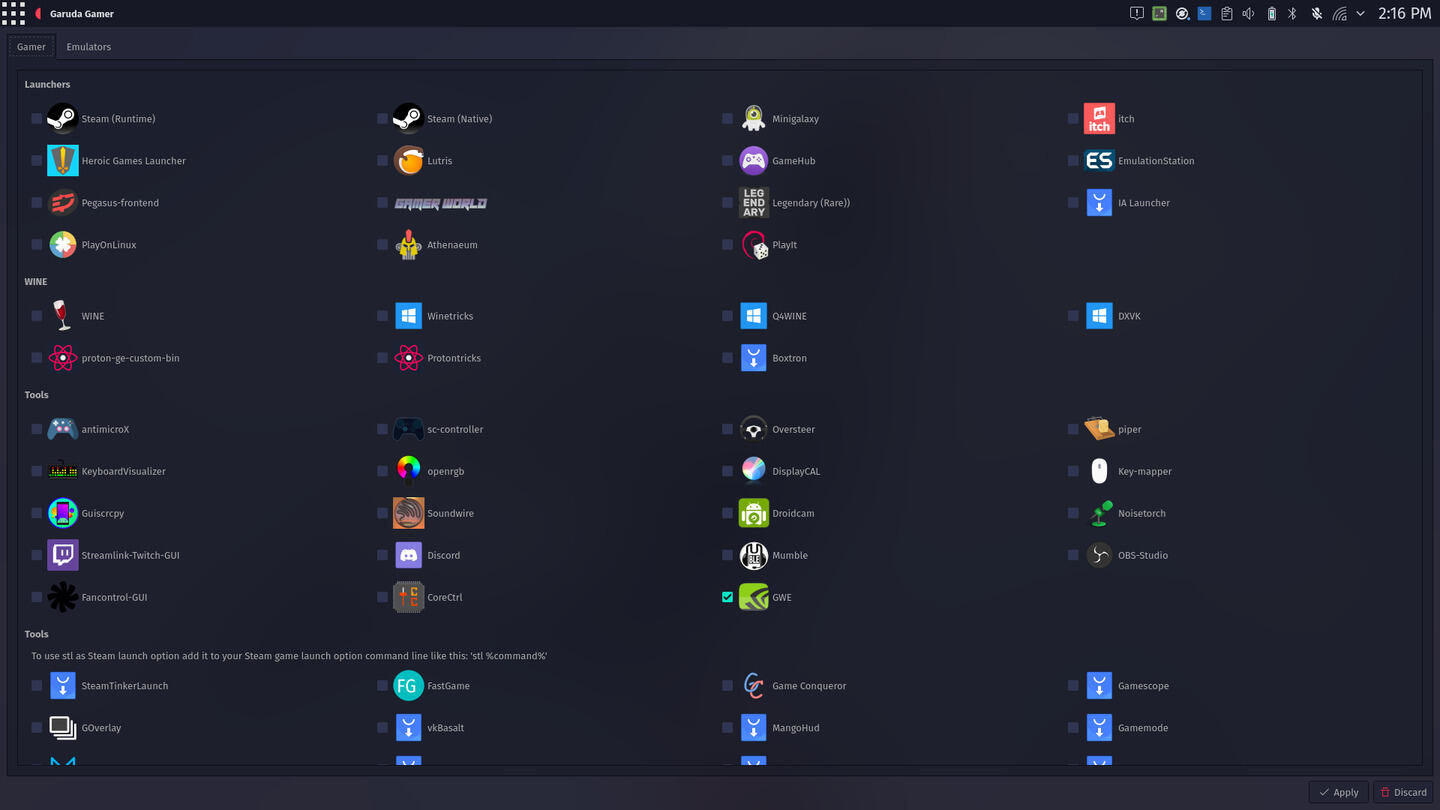This screenshot has width=1440, height=810.
Task: Click the PlayOnLinux clover icon
Action: [x=63, y=244]
